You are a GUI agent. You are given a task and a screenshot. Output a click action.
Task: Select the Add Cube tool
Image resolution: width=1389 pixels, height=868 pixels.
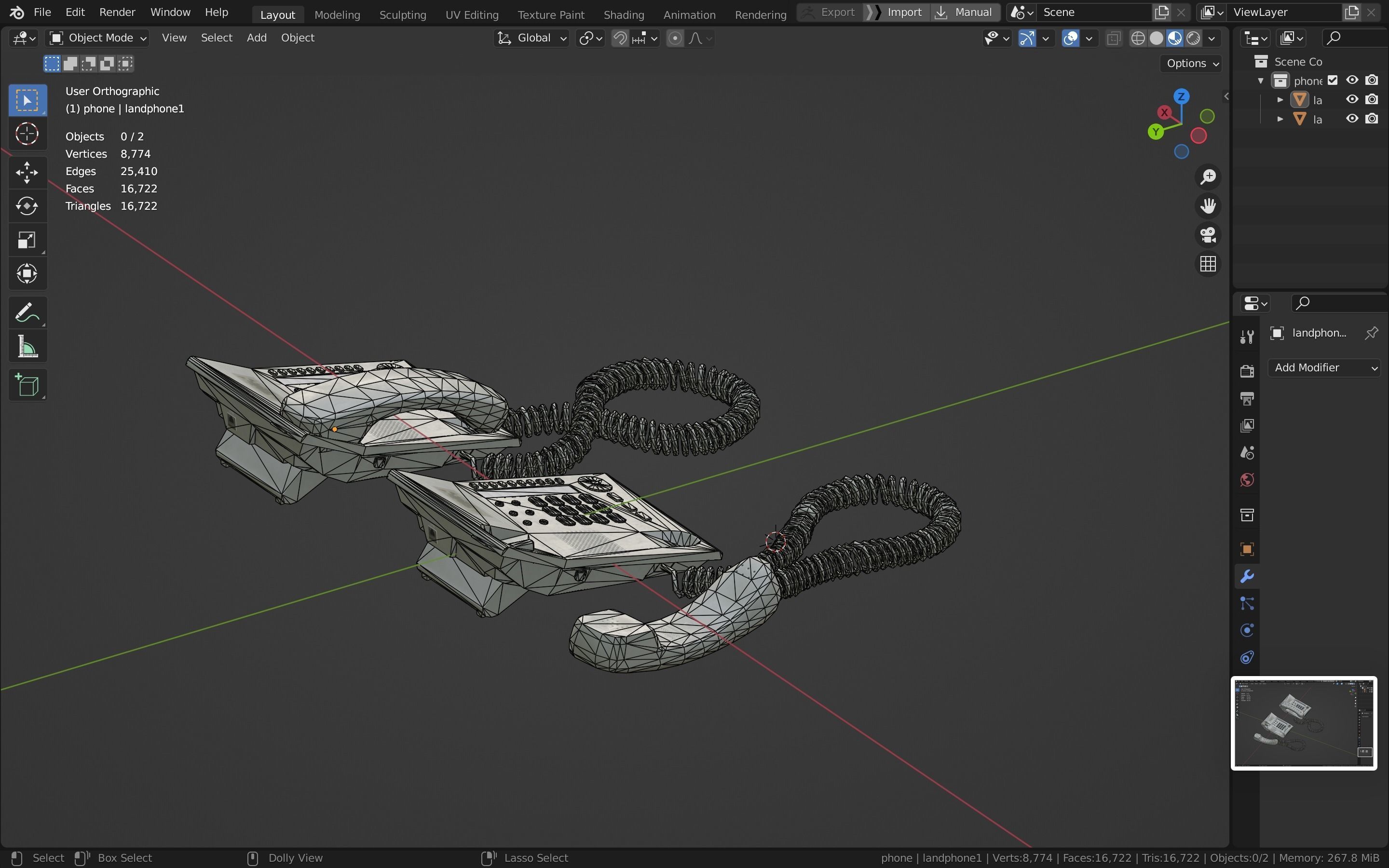[x=27, y=385]
